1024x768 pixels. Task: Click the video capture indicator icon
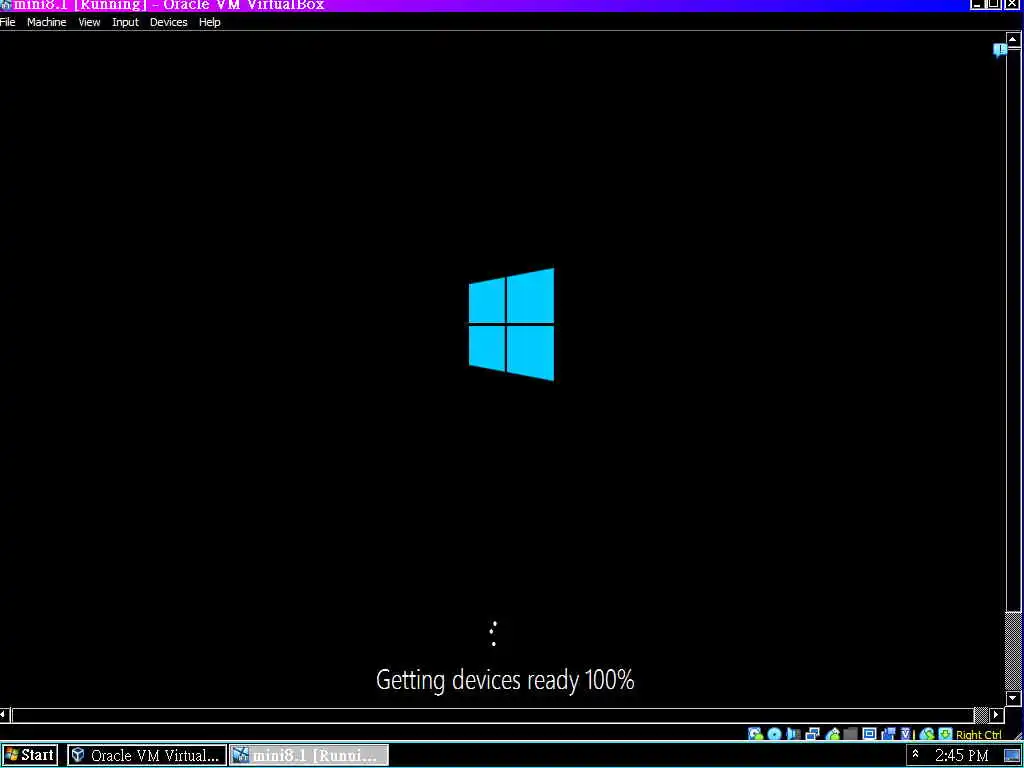pyautogui.click(x=888, y=733)
